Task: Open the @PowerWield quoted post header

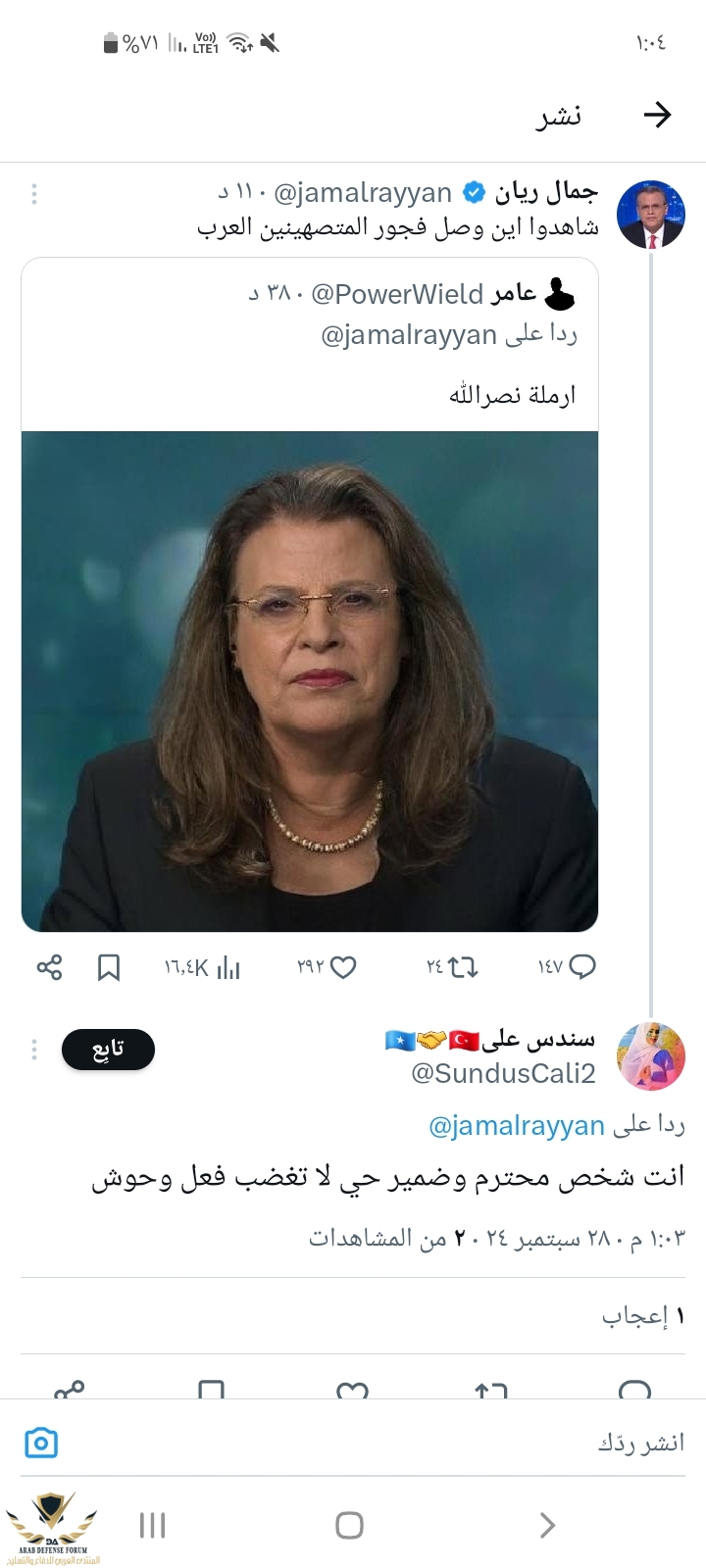Action: (412, 294)
